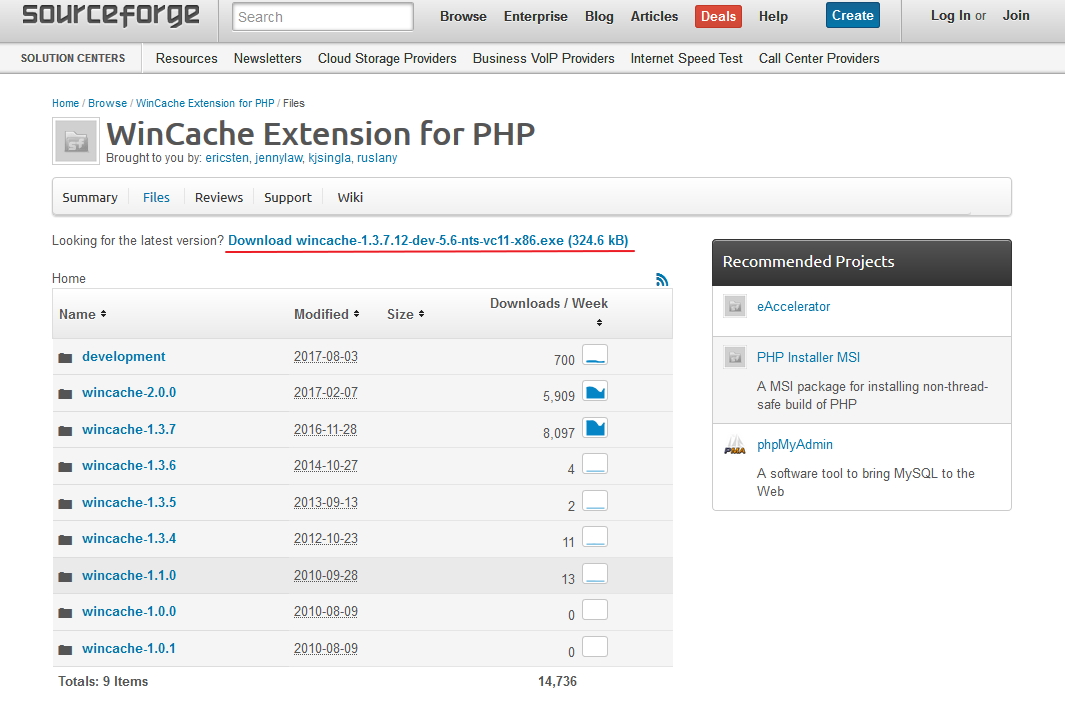Open the eAccelerator recommended project
The width and height of the screenshot is (1065, 715).
[x=793, y=306]
